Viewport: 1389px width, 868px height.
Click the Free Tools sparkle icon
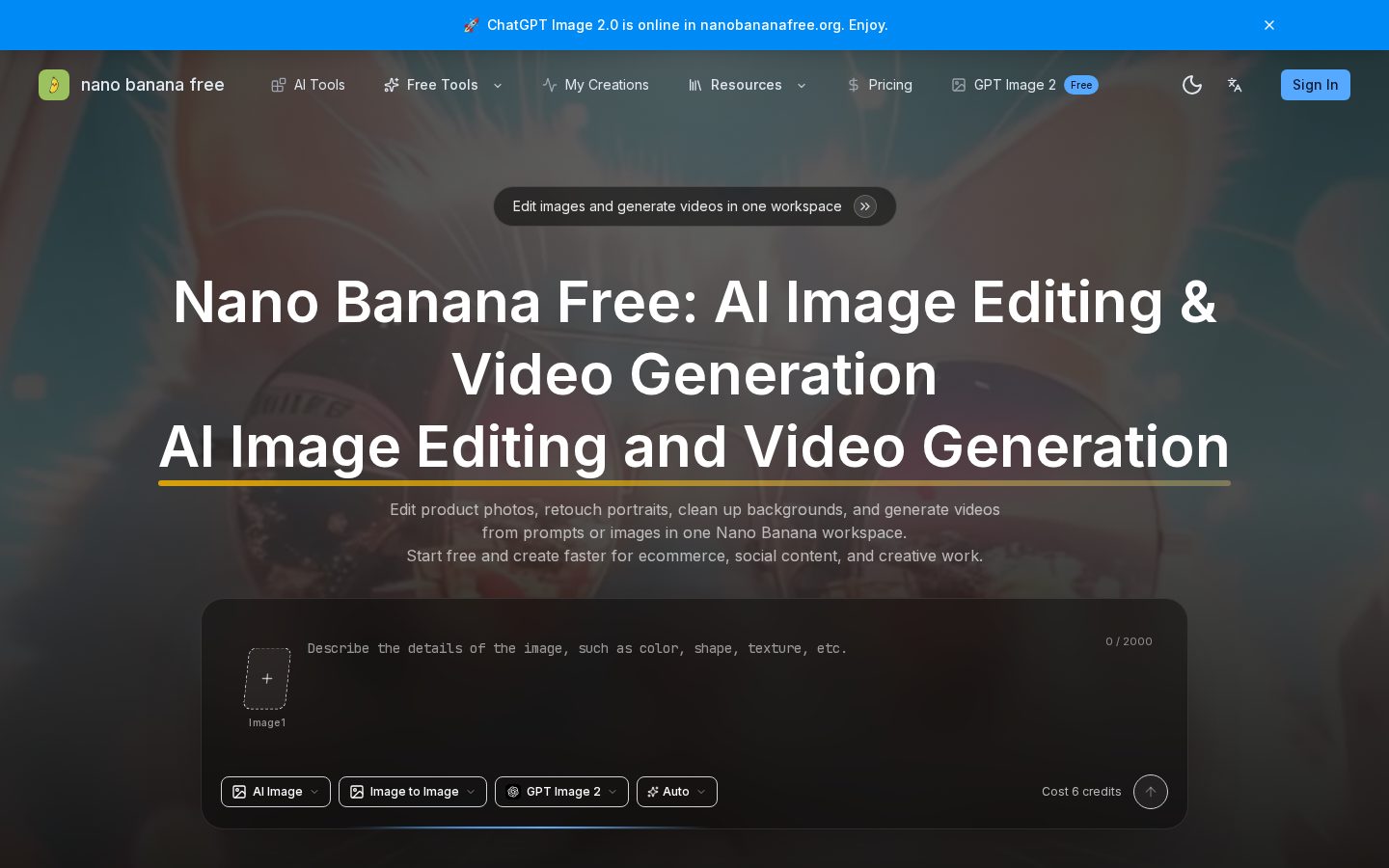[392, 85]
